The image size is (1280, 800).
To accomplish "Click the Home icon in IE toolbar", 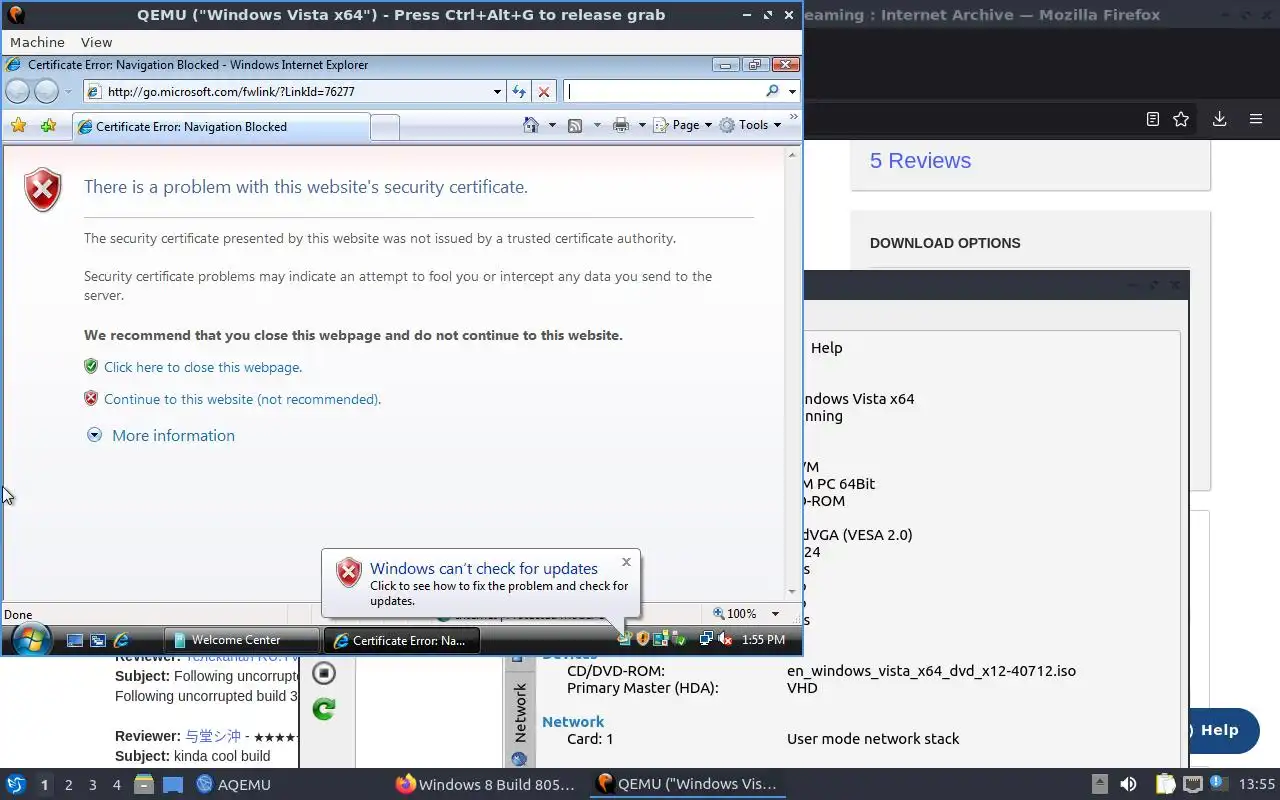I will click(x=532, y=125).
